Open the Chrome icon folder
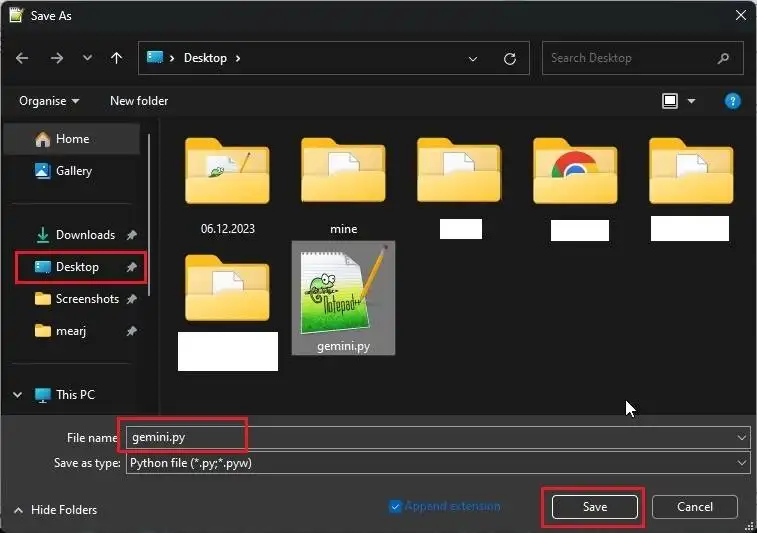This screenshot has width=757, height=533. point(575,171)
